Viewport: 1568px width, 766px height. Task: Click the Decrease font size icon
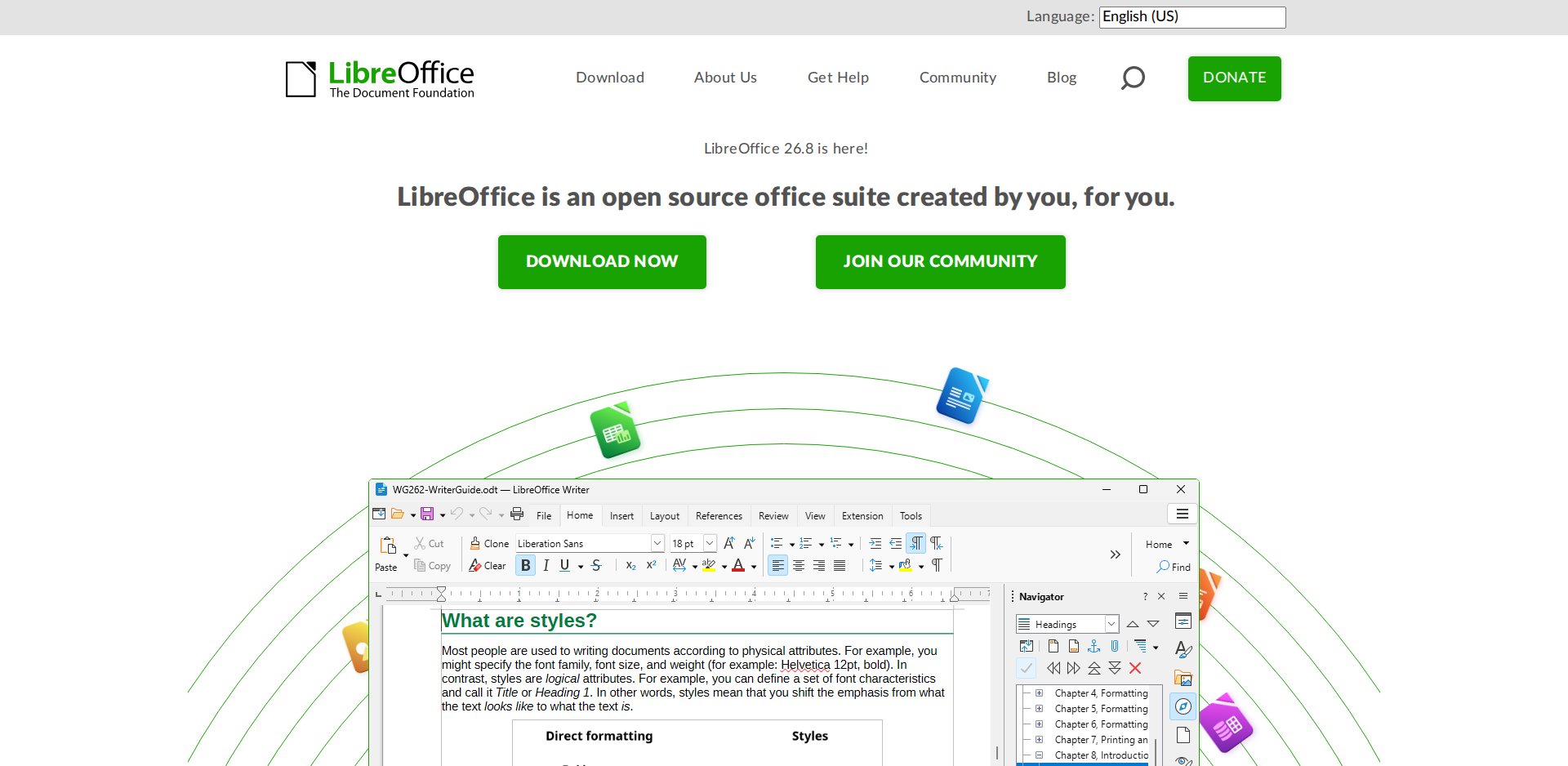pos(750,543)
